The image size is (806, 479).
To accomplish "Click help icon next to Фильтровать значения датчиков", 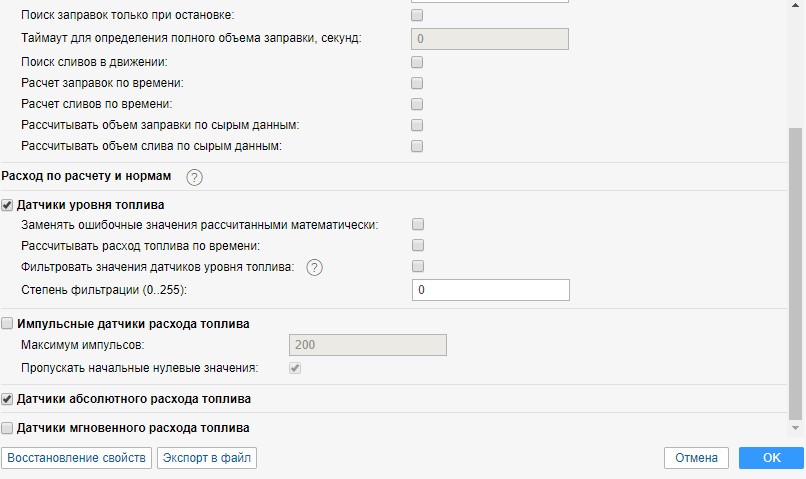I will click(315, 267).
